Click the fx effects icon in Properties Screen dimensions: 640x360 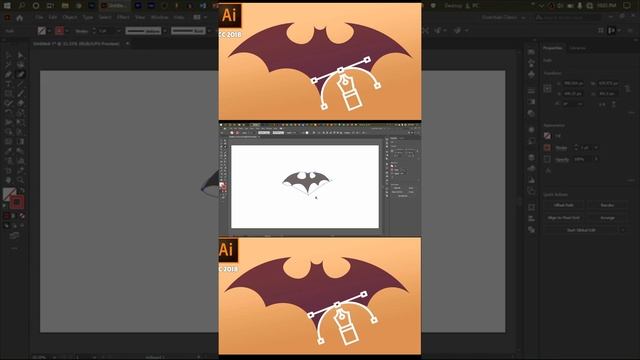(548, 171)
